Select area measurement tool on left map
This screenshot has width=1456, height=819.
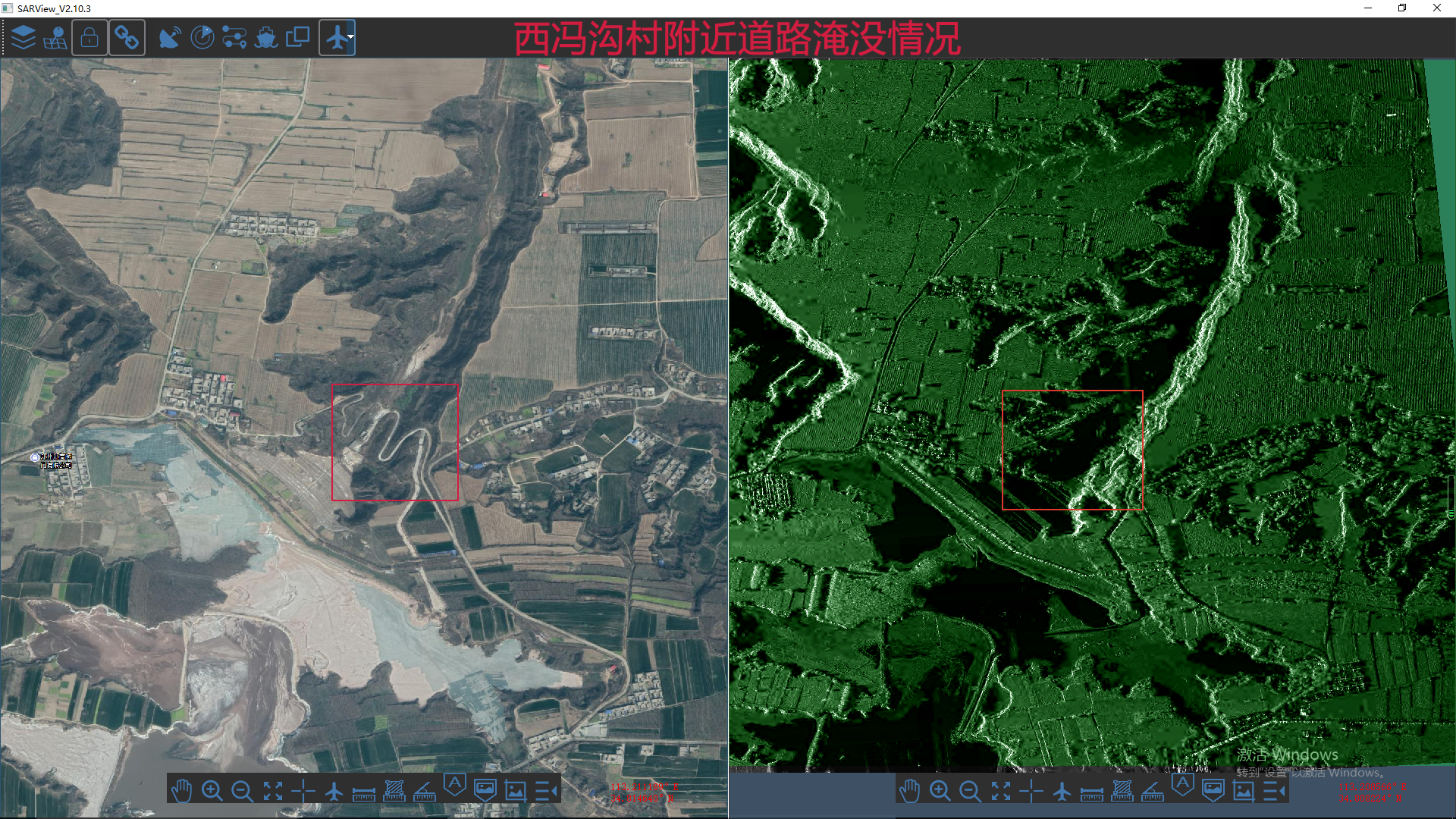pos(394,791)
